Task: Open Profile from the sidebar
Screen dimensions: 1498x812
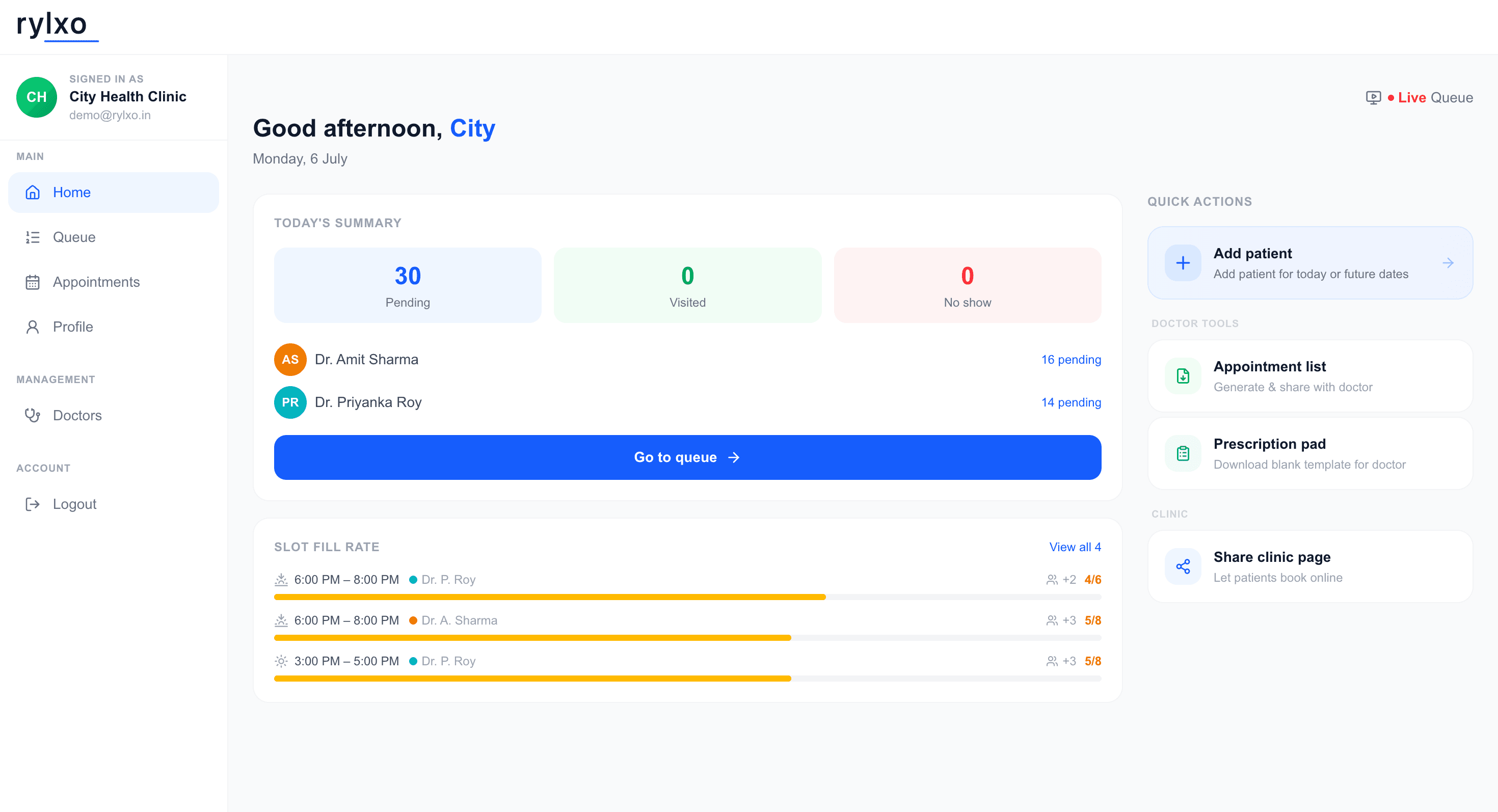Action: click(x=114, y=327)
